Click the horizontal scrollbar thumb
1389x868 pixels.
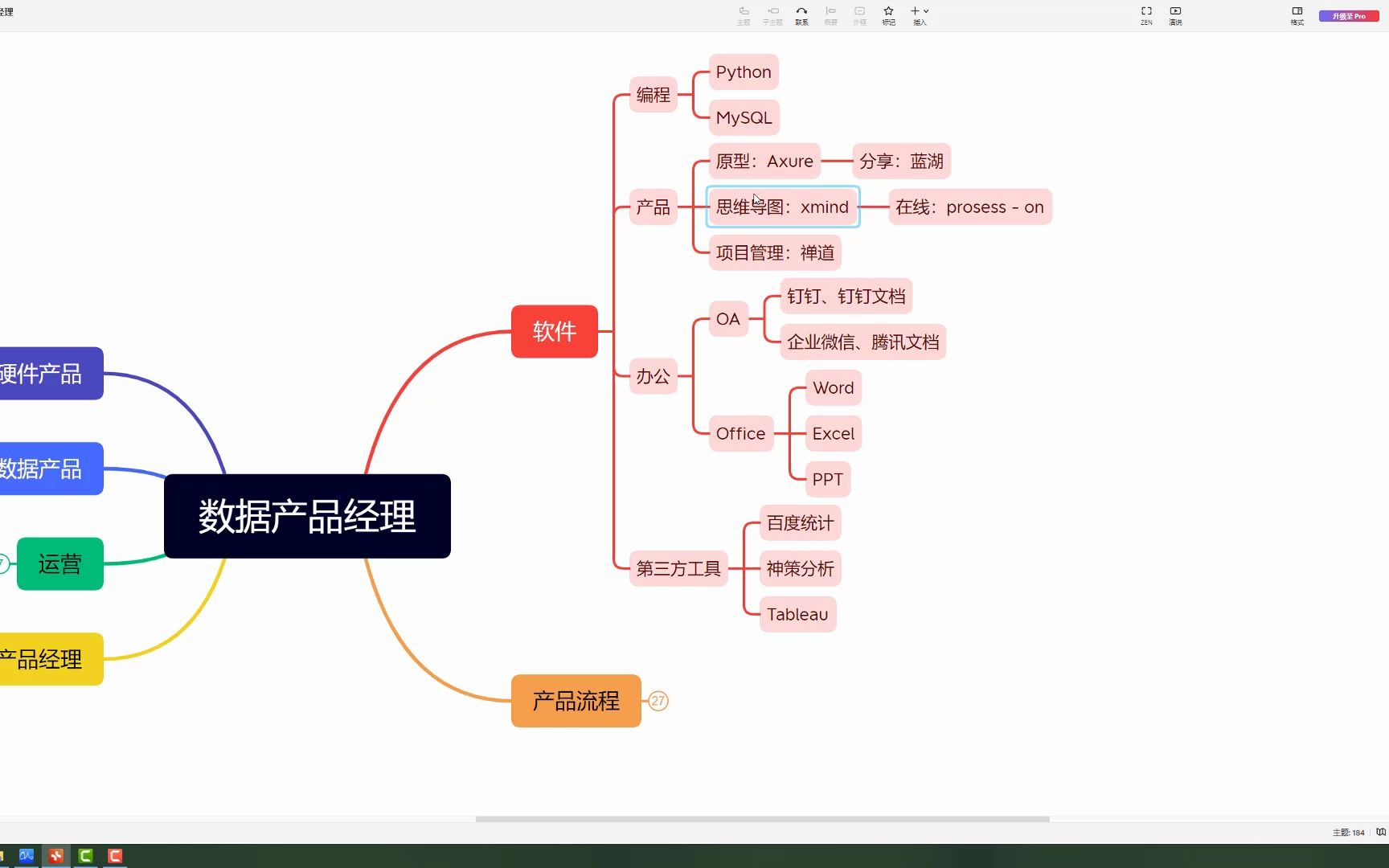click(763, 819)
